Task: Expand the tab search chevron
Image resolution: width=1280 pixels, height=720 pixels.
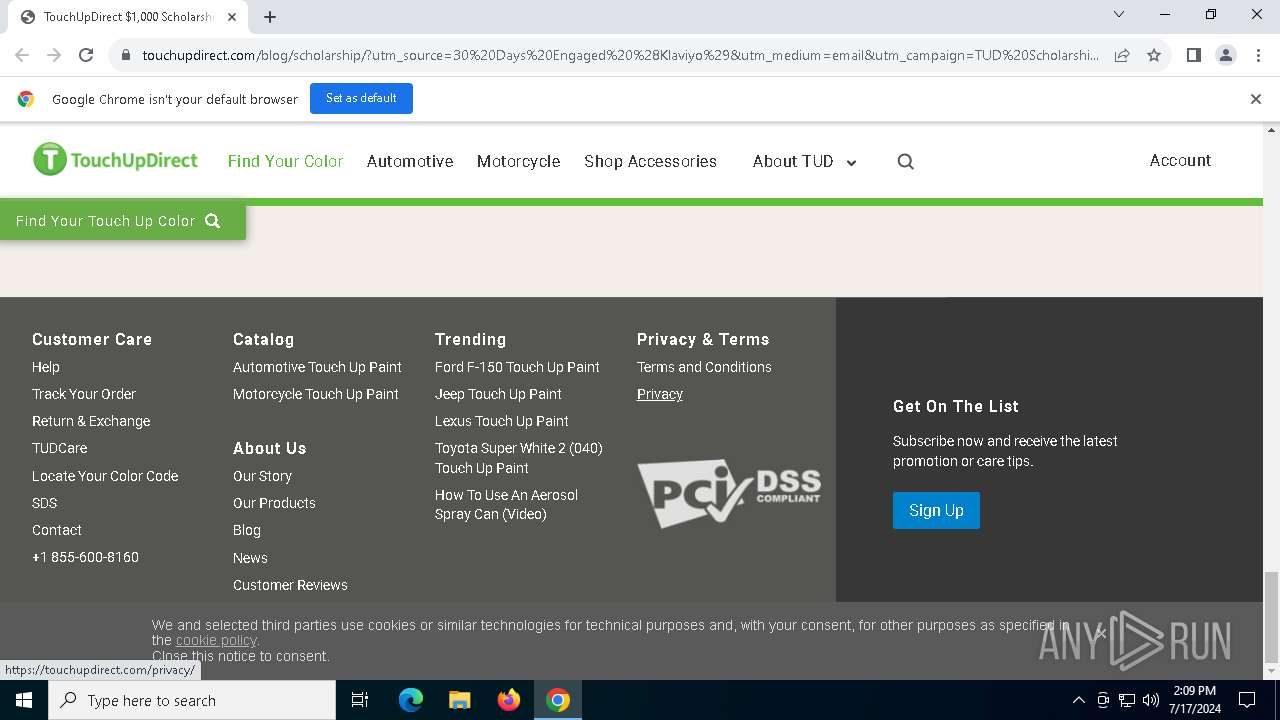Action: (1119, 14)
